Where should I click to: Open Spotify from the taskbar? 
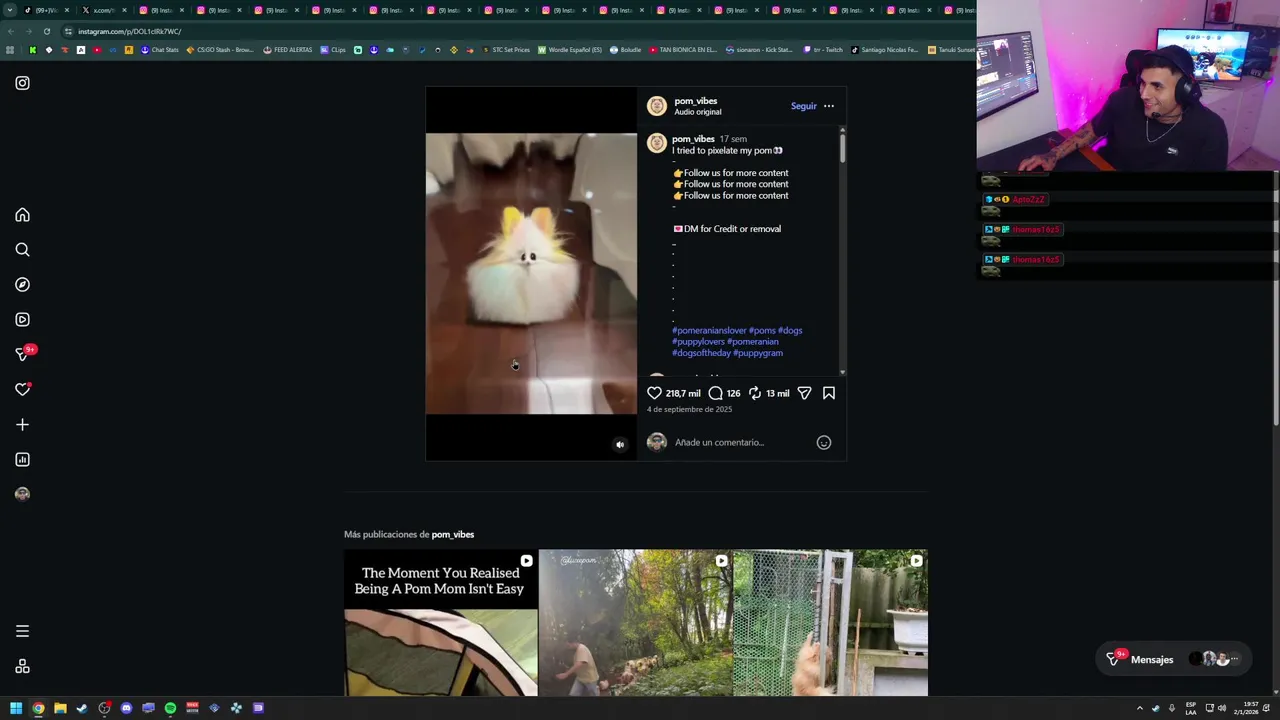coord(170,708)
